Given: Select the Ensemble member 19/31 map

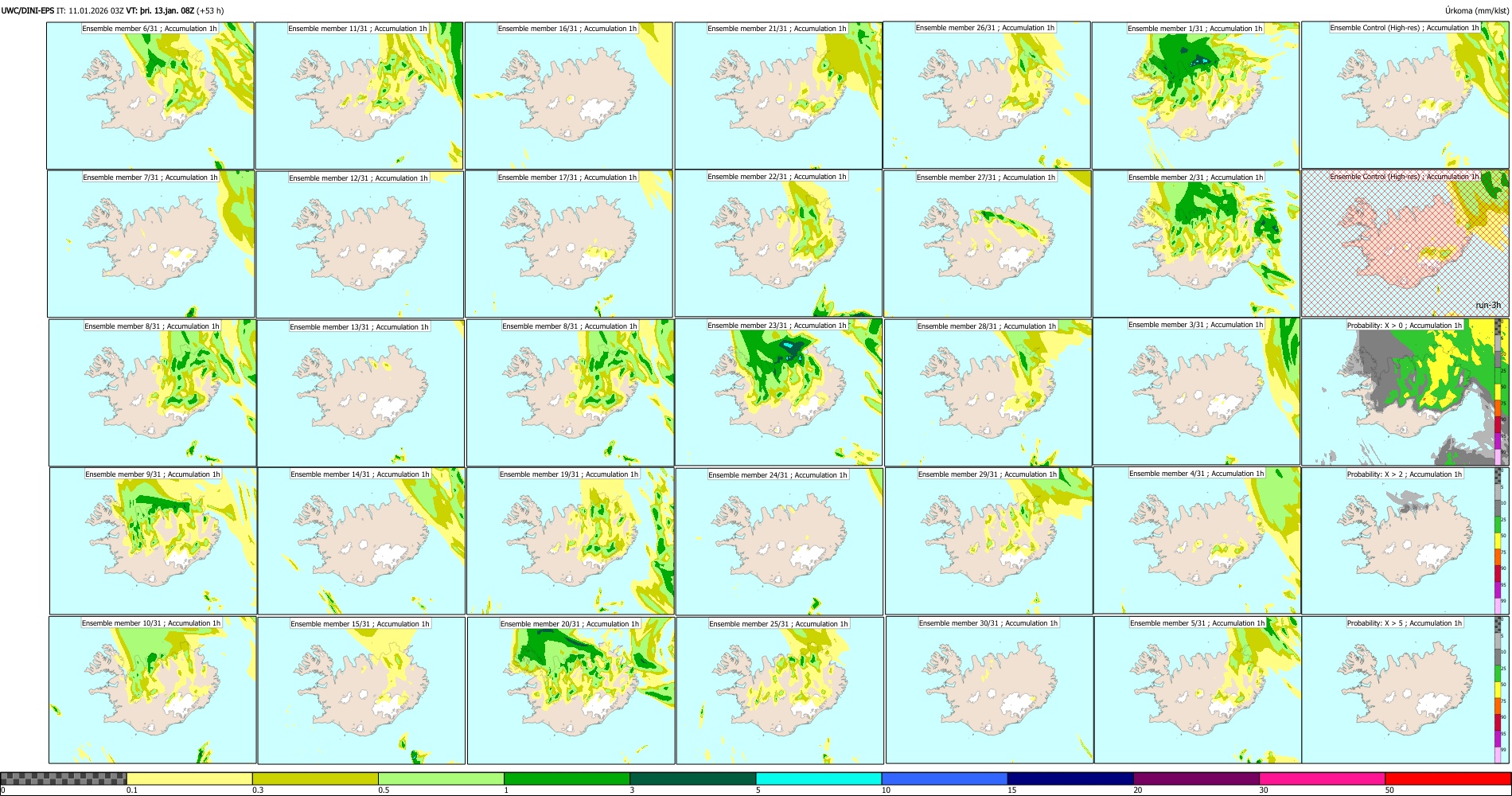Looking at the screenshot, I should [x=570, y=541].
